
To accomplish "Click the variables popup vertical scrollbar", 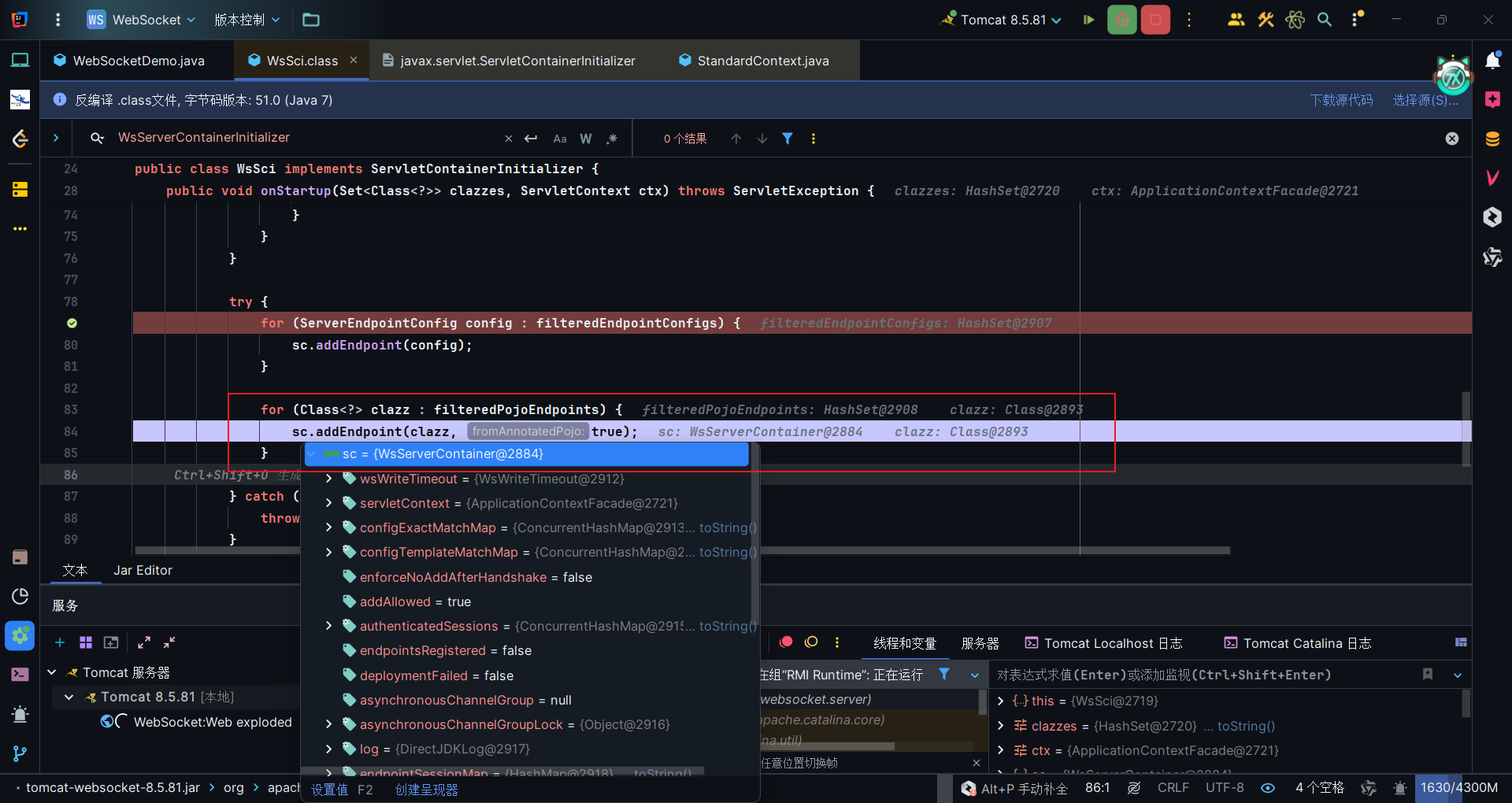I will (754, 535).
